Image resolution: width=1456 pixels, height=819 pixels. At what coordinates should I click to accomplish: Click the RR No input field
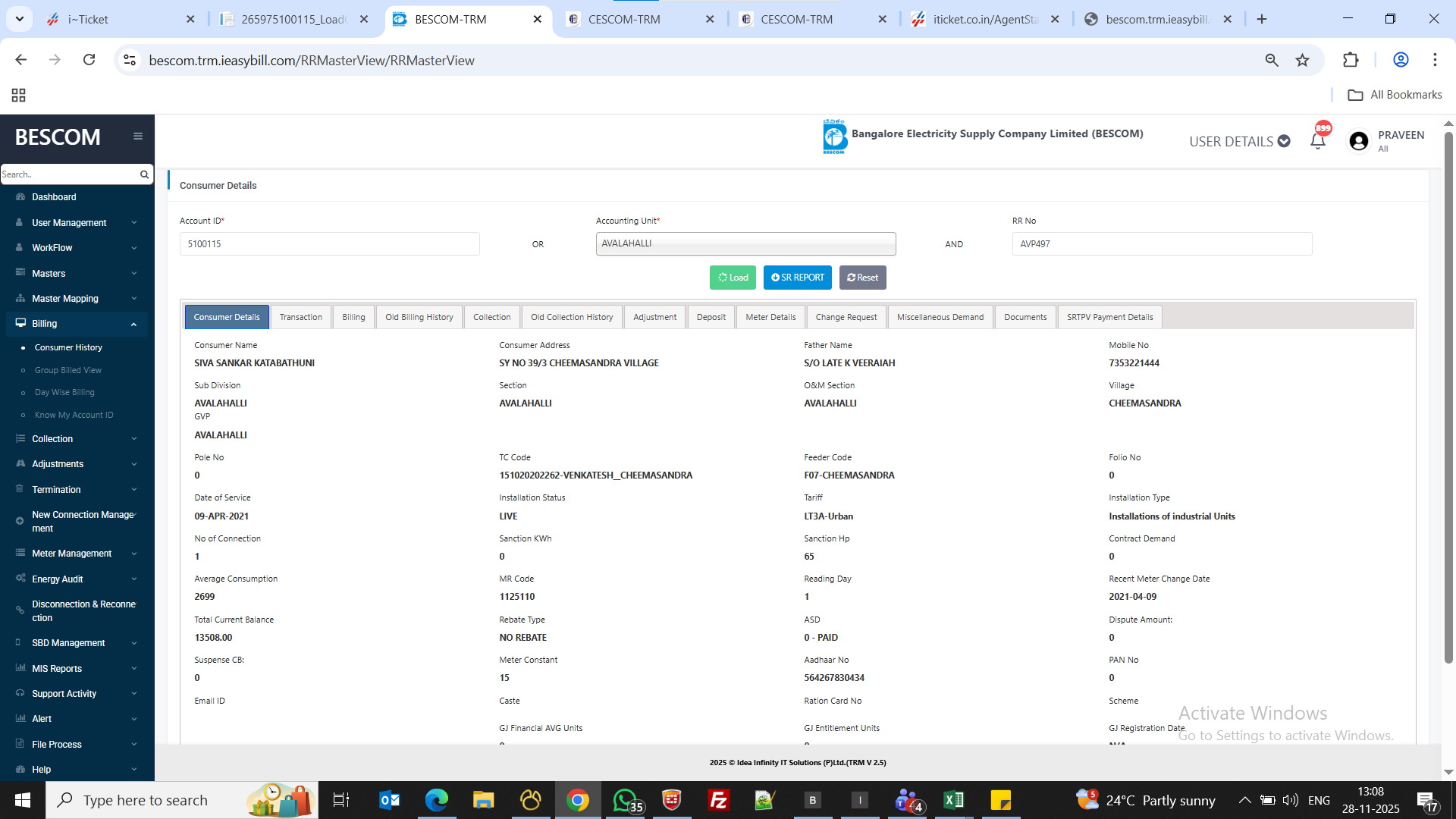click(x=1161, y=244)
